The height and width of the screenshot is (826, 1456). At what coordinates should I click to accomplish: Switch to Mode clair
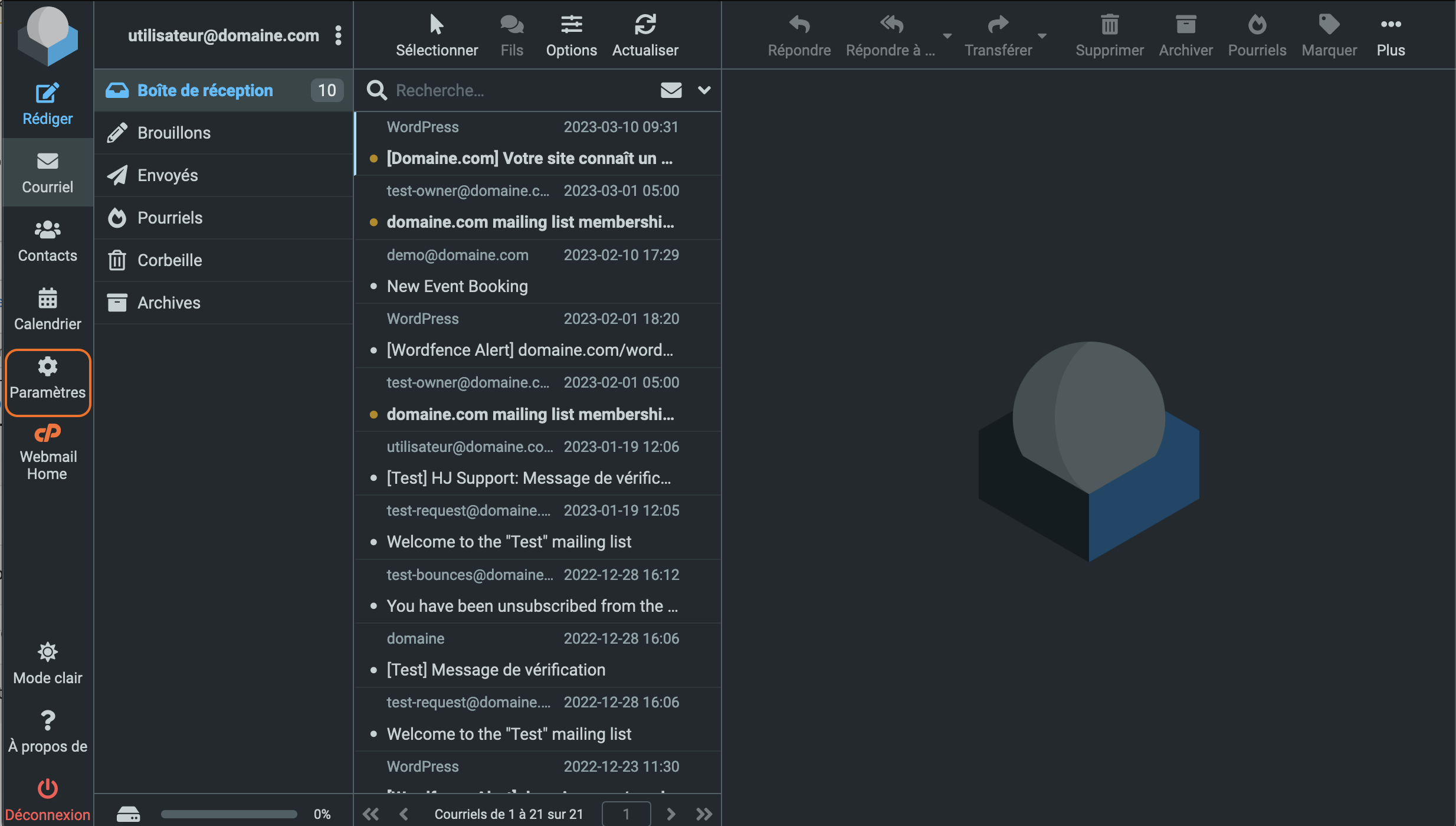(x=47, y=663)
